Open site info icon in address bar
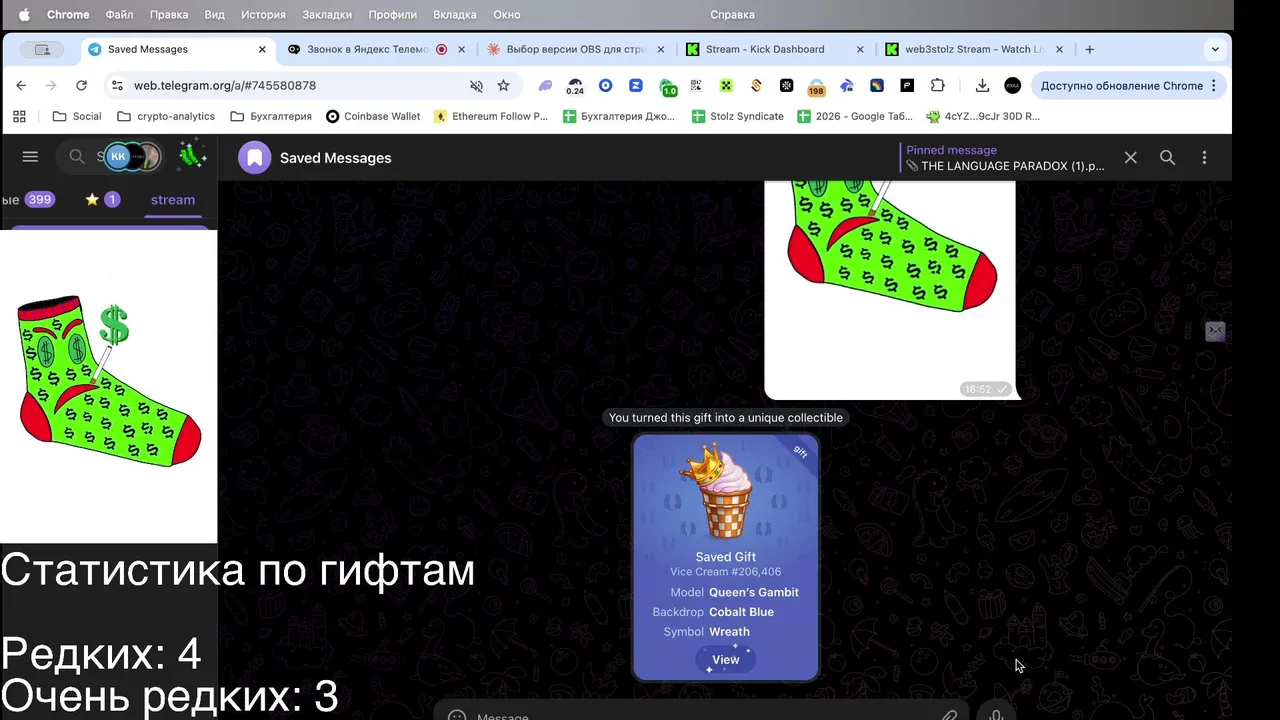 point(117,86)
